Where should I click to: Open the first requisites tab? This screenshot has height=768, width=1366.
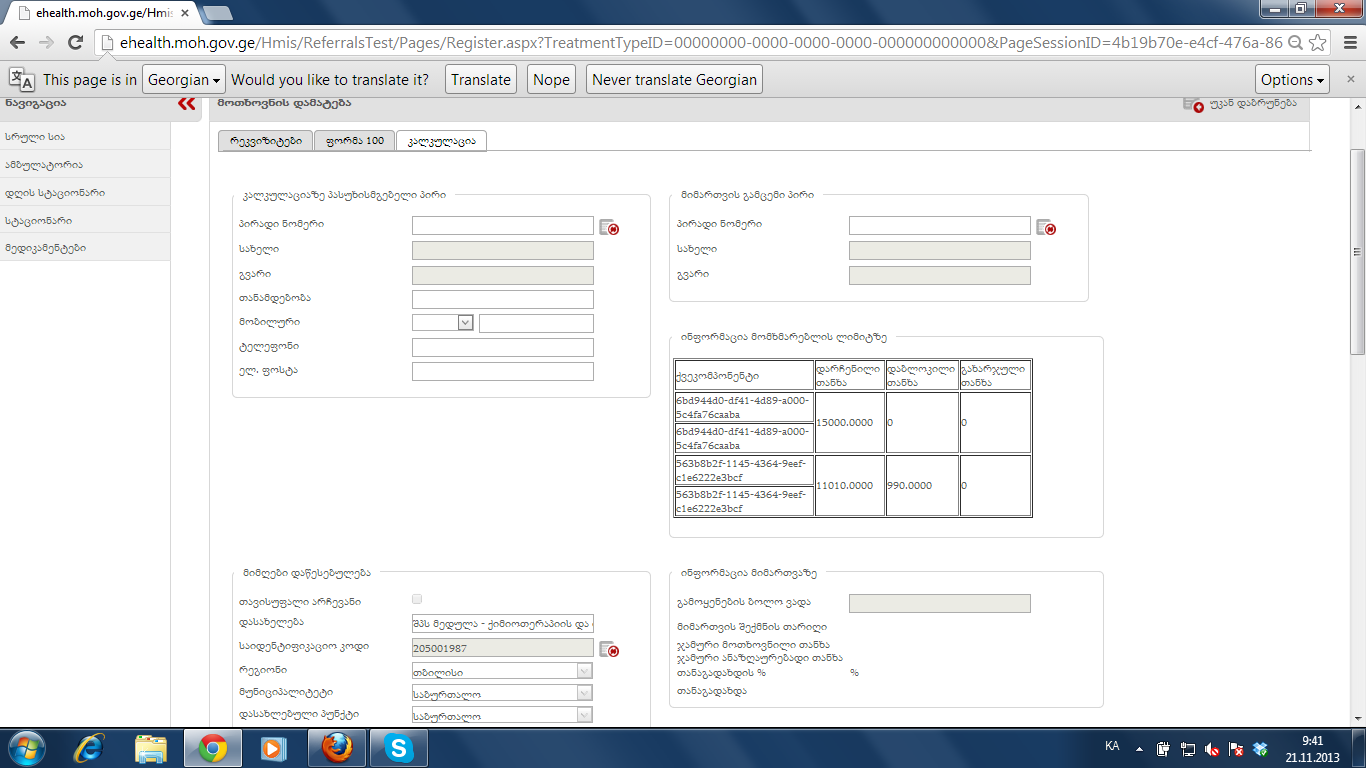265,141
